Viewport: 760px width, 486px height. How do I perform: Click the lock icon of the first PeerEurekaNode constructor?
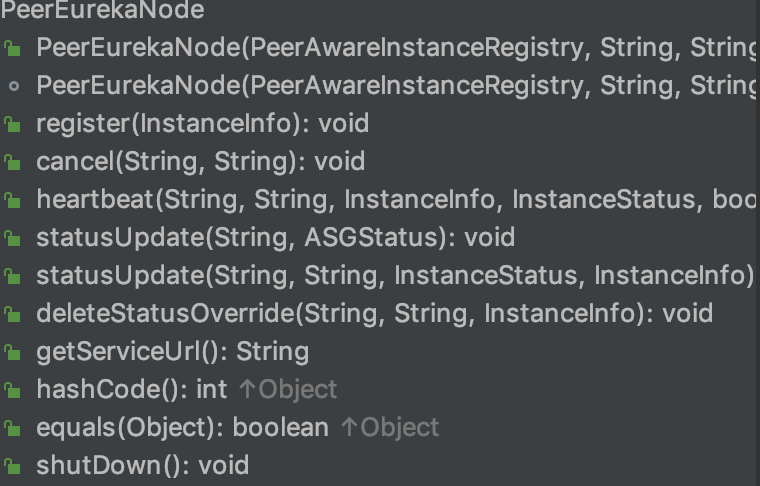(12, 48)
